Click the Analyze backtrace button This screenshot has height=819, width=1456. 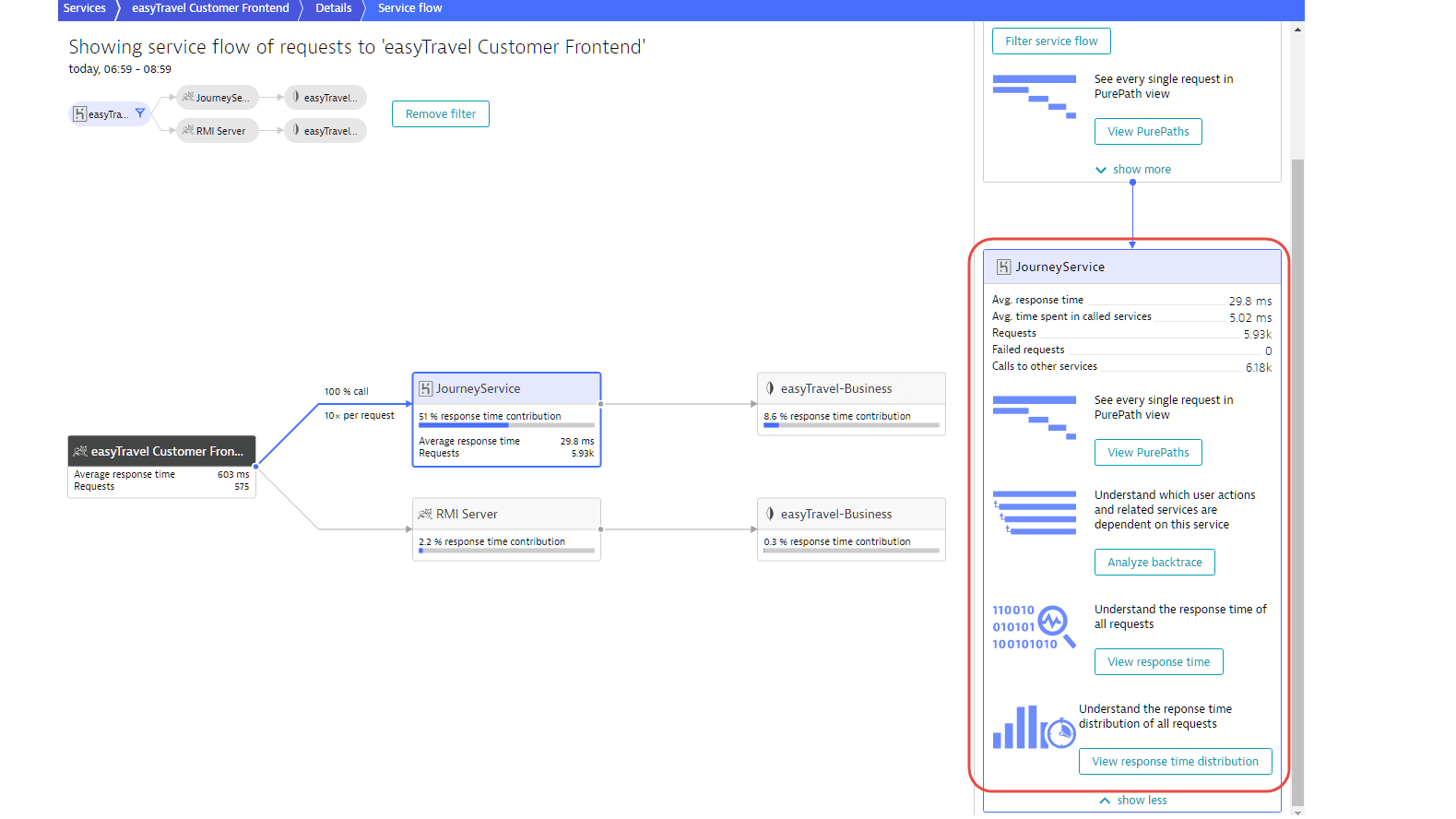[x=1154, y=563]
